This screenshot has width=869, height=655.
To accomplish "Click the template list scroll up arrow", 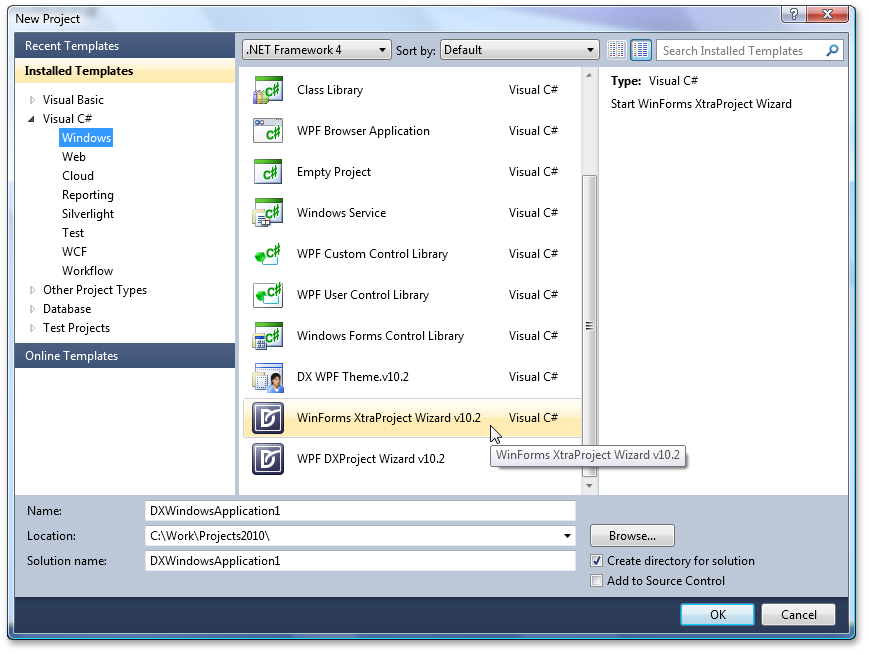I will pos(589,75).
